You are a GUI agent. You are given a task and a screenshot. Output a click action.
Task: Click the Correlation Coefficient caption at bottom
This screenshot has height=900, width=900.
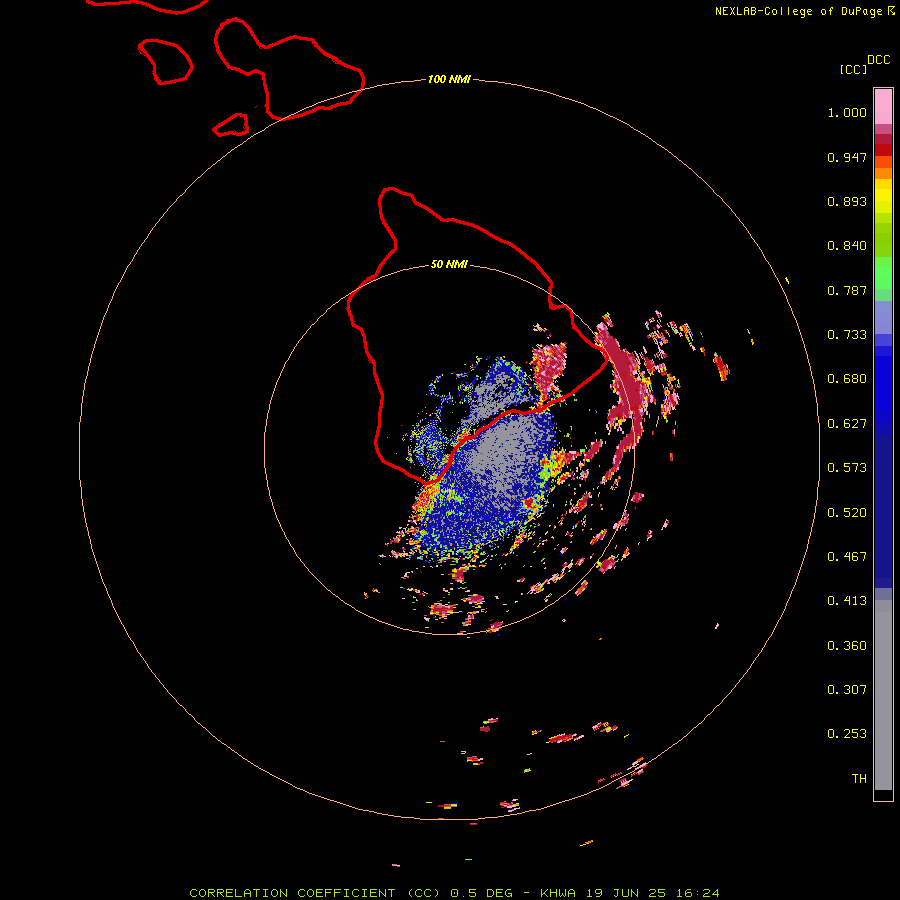click(454, 893)
